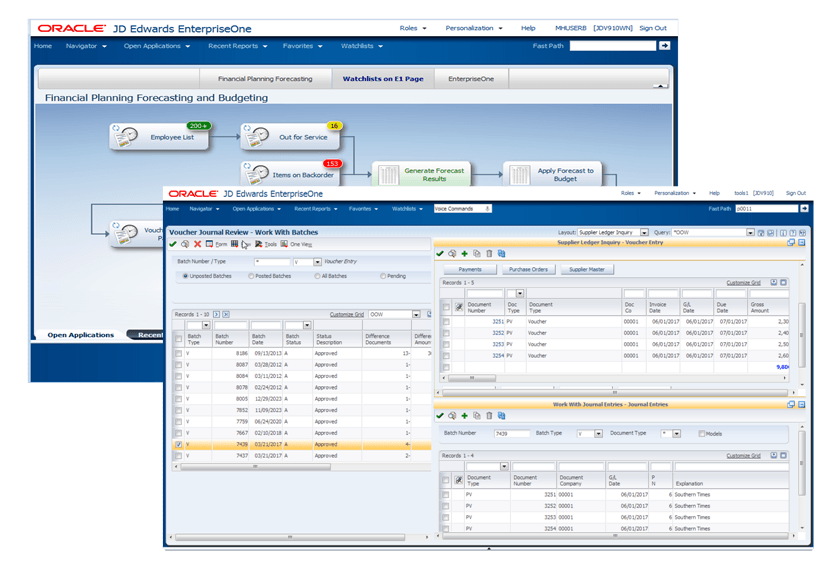Open Favorites menu in back window

(x=303, y=46)
